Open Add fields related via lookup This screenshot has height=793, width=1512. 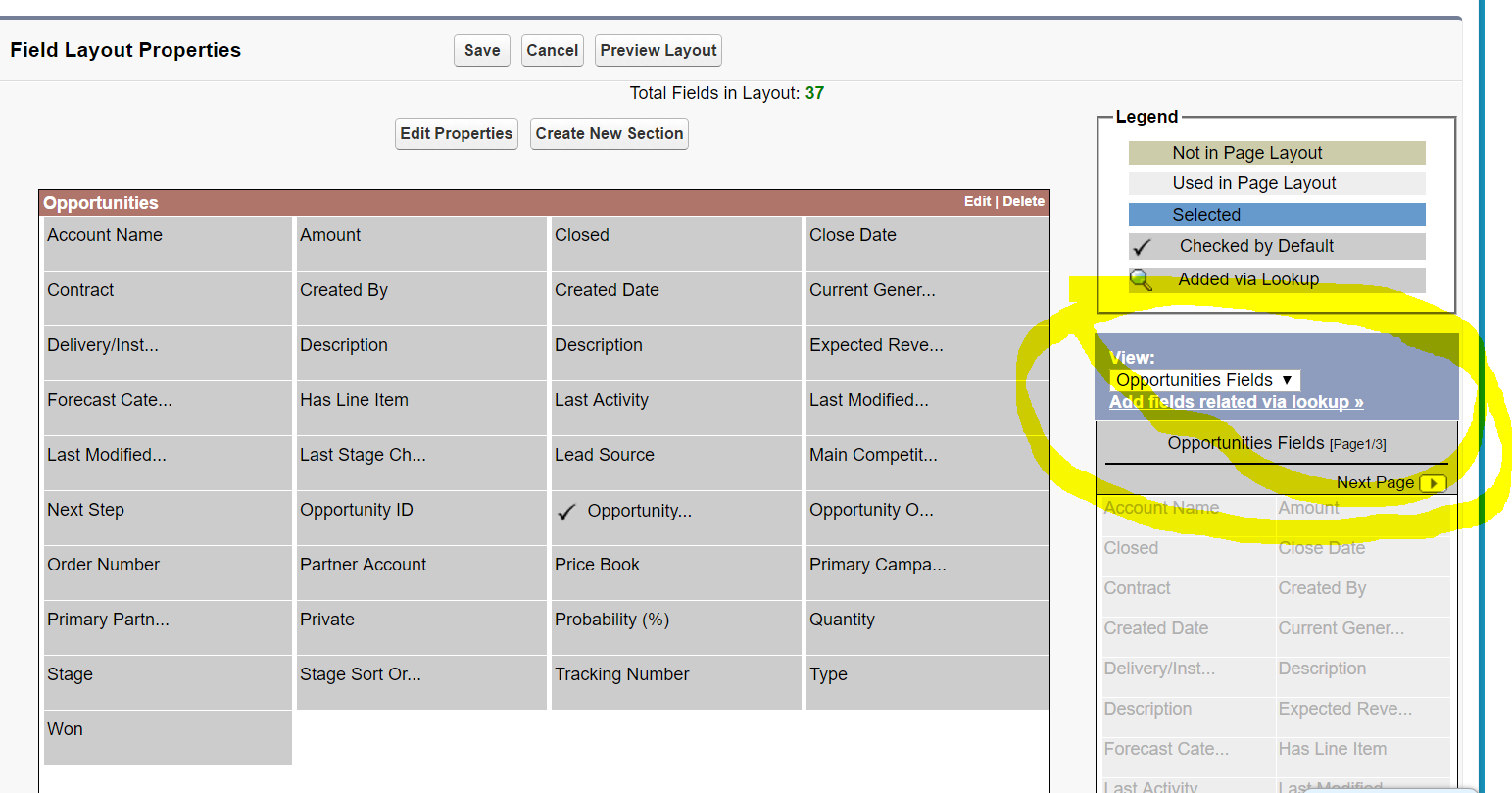[x=1235, y=401]
